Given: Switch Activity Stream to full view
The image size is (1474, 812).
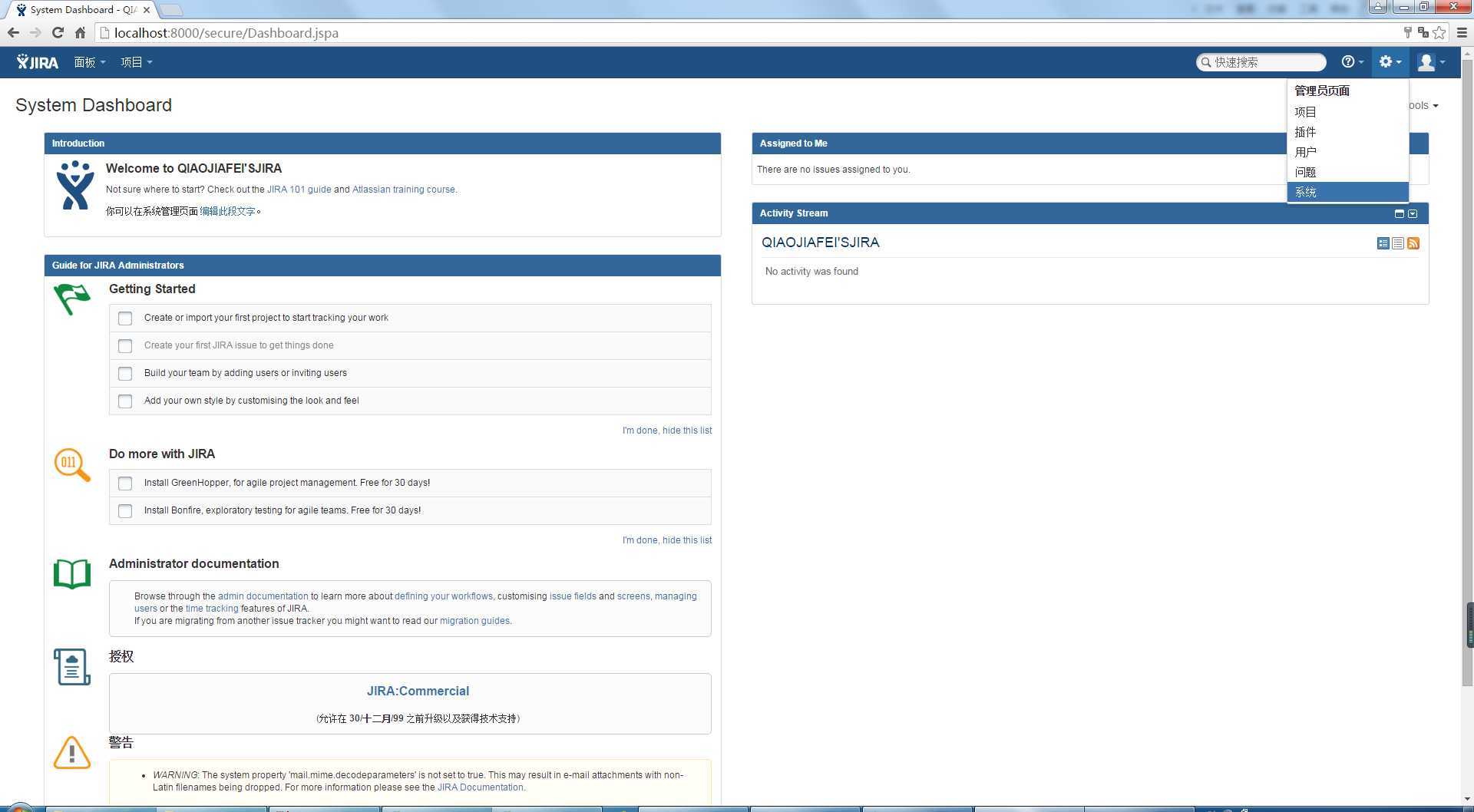Looking at the screenshot, I should click(x=1383, y=243).
